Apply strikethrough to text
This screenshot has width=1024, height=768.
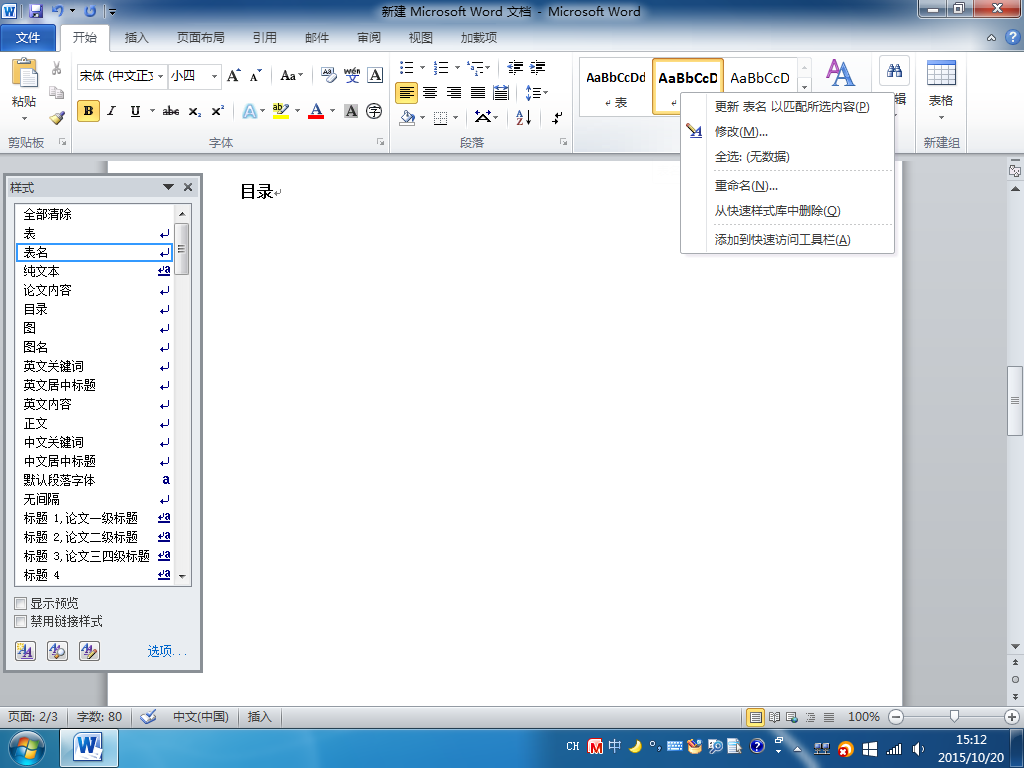(170, 111)
